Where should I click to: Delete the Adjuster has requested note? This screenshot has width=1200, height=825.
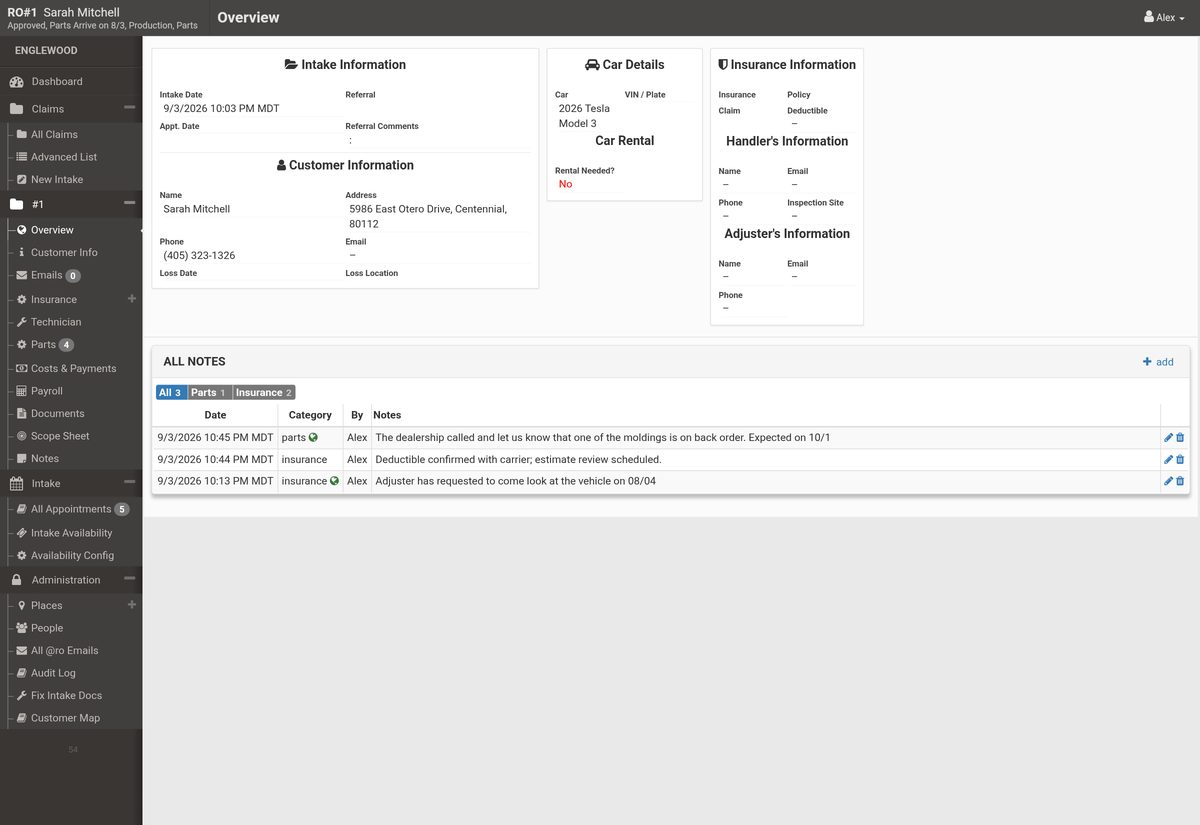(1180, 481)
